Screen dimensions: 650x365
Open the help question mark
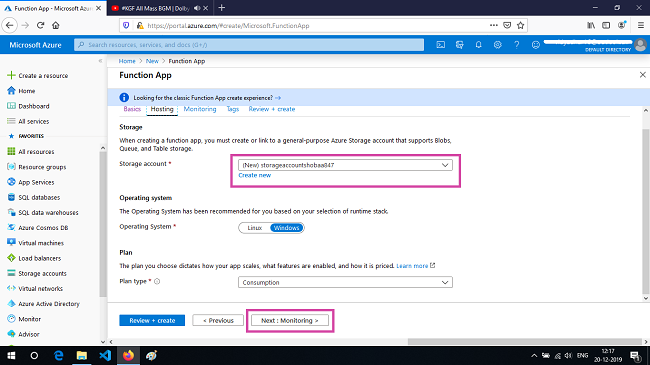[517, 45]
